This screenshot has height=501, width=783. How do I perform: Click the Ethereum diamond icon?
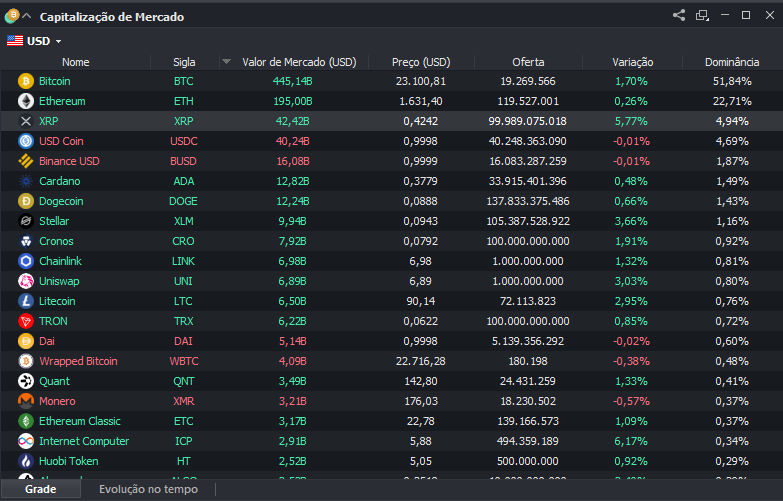pyautogui.click(x=26, y=101)
